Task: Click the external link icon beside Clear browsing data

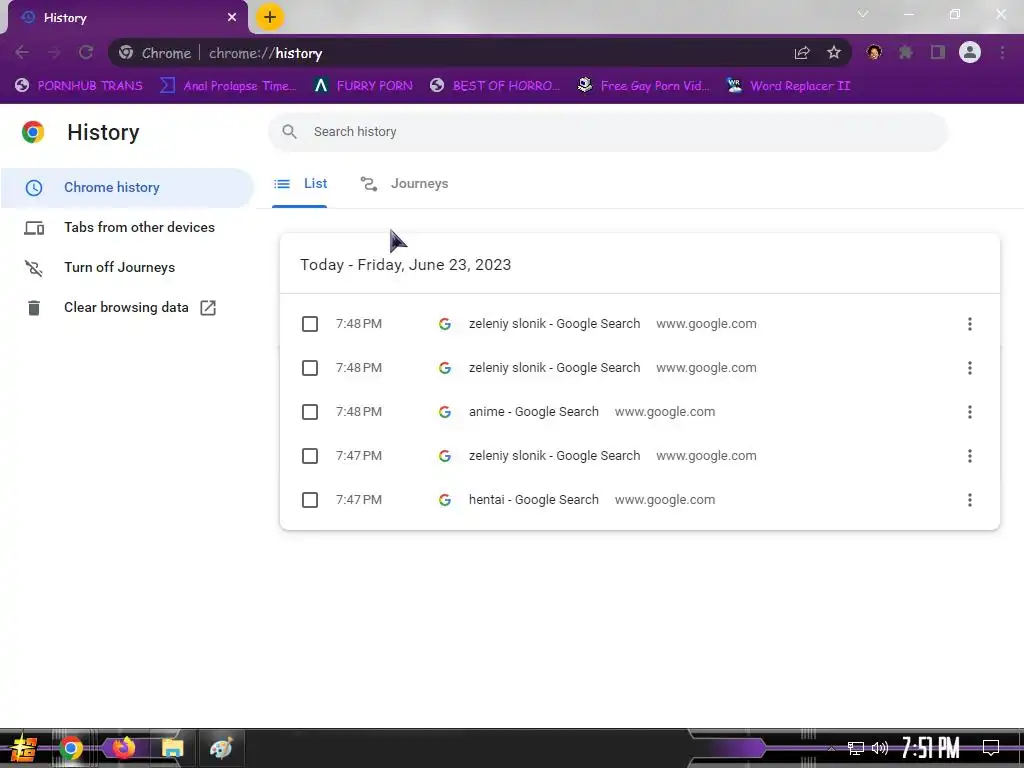Action: [x=208, y=308]
